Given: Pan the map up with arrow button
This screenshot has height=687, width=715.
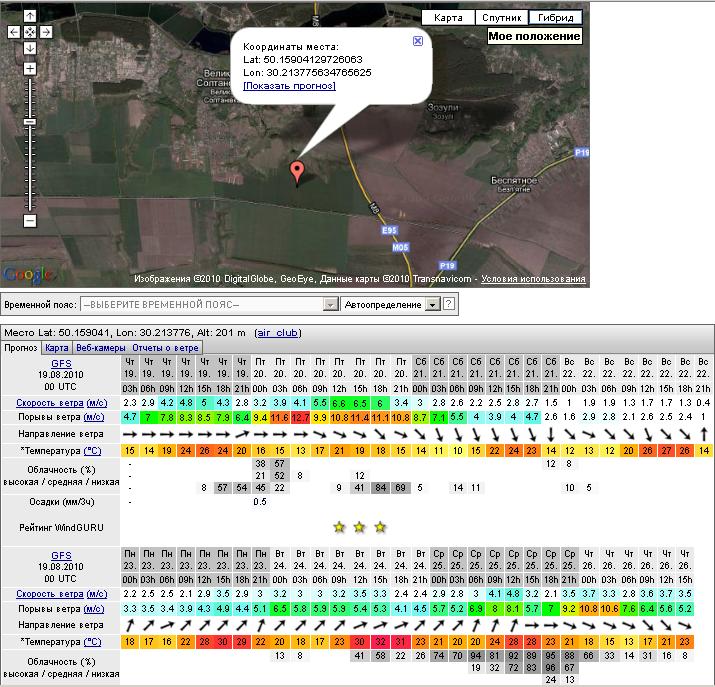Looking at the screenshot, I should click(30, 17).
